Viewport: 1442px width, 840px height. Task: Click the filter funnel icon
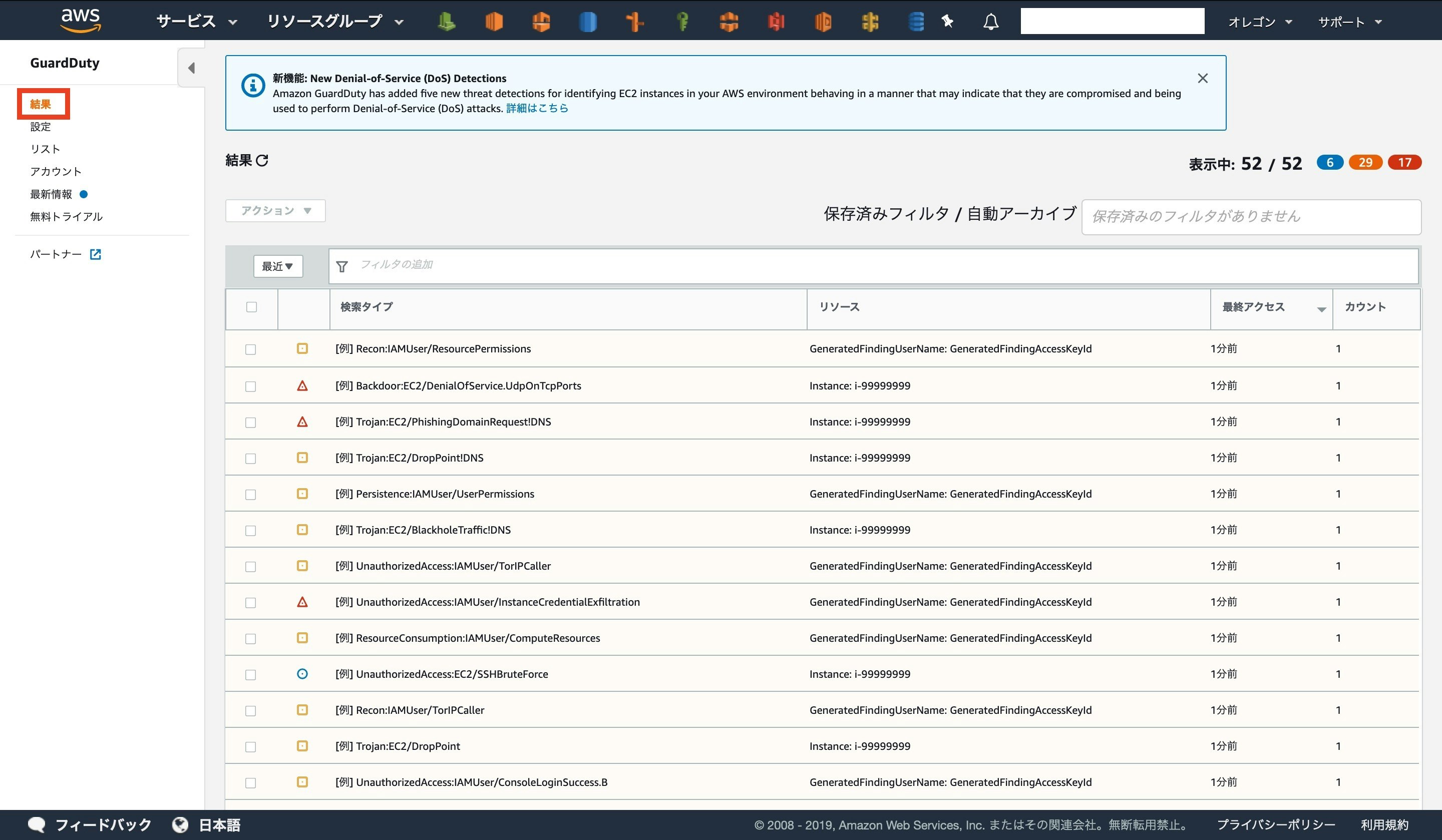(x=341, y=267)
